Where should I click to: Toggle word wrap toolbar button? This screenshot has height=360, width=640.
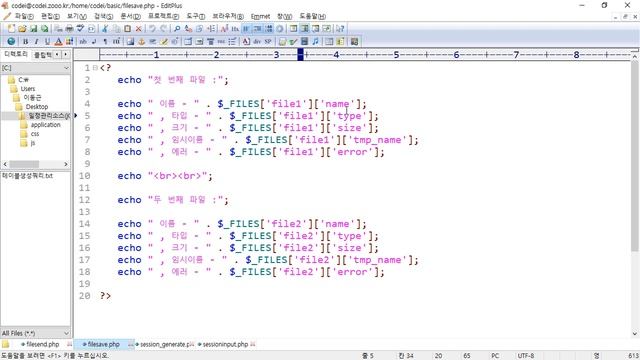click(246, 29)
